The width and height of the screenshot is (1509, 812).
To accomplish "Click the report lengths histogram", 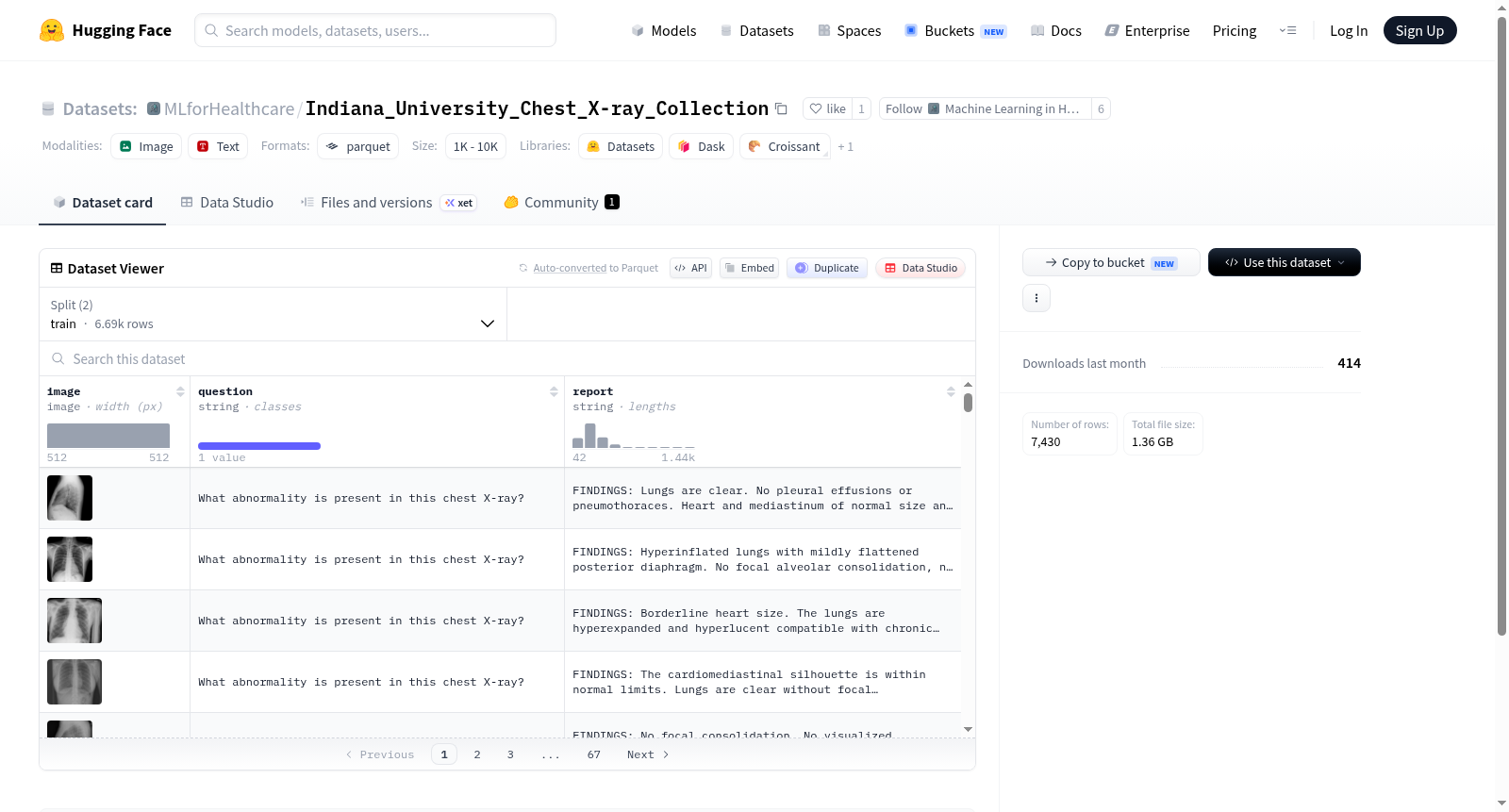I will tap(634, 436).
